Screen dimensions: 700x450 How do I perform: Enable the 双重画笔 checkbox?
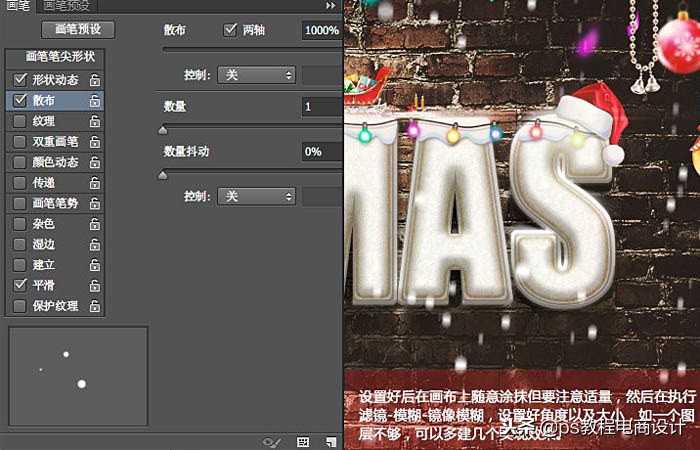point(20,142)
